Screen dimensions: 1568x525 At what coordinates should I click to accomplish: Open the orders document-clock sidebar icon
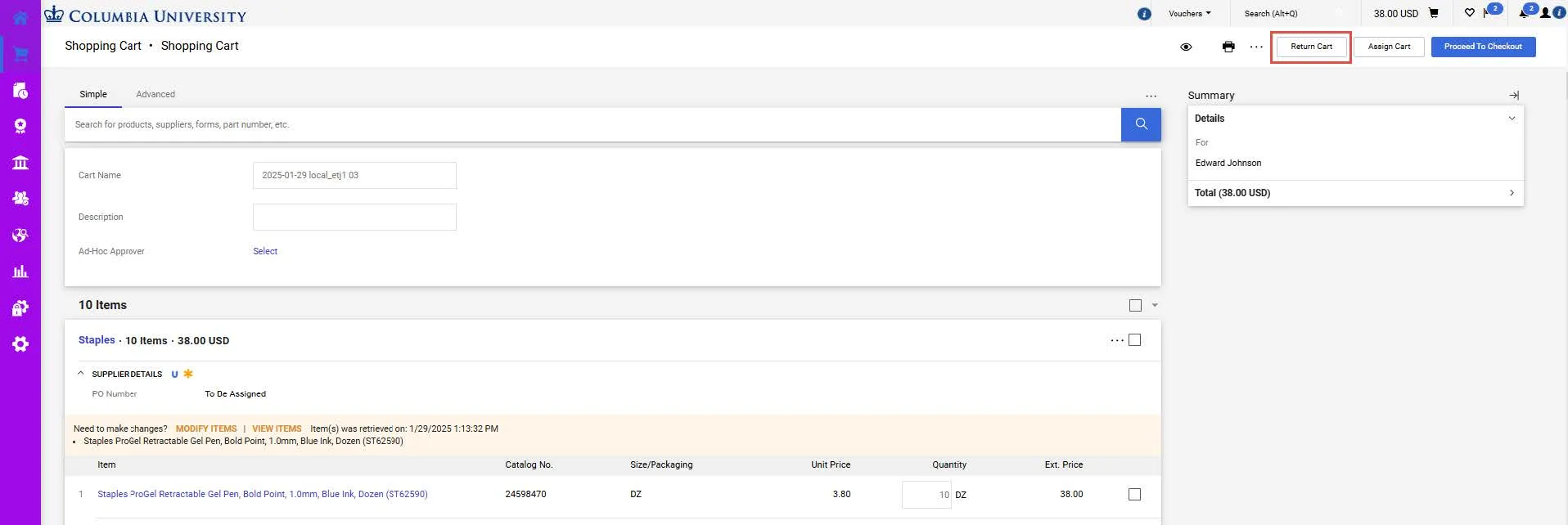pos(20,90)
